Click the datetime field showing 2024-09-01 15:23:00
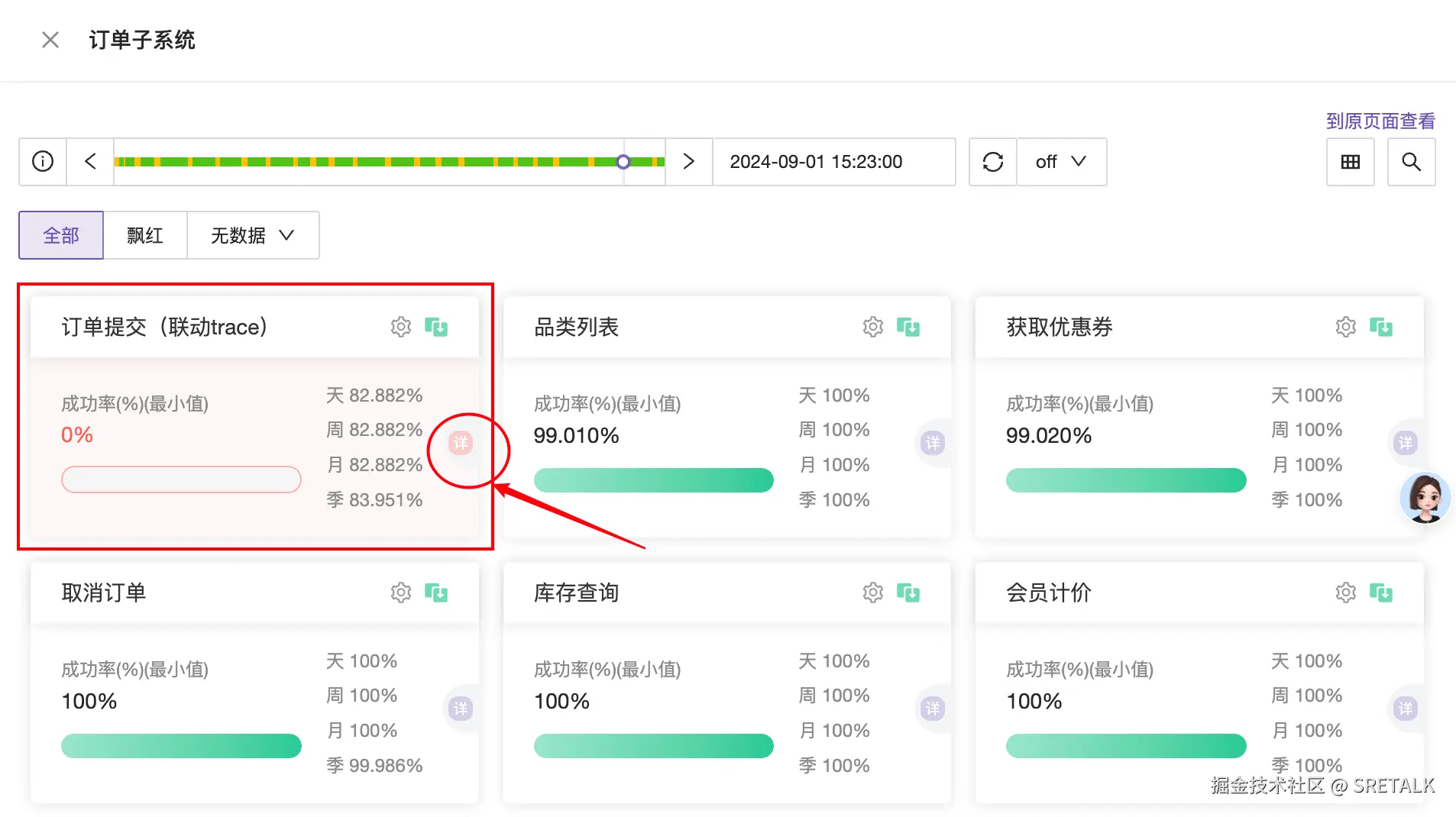 (833, 161)
